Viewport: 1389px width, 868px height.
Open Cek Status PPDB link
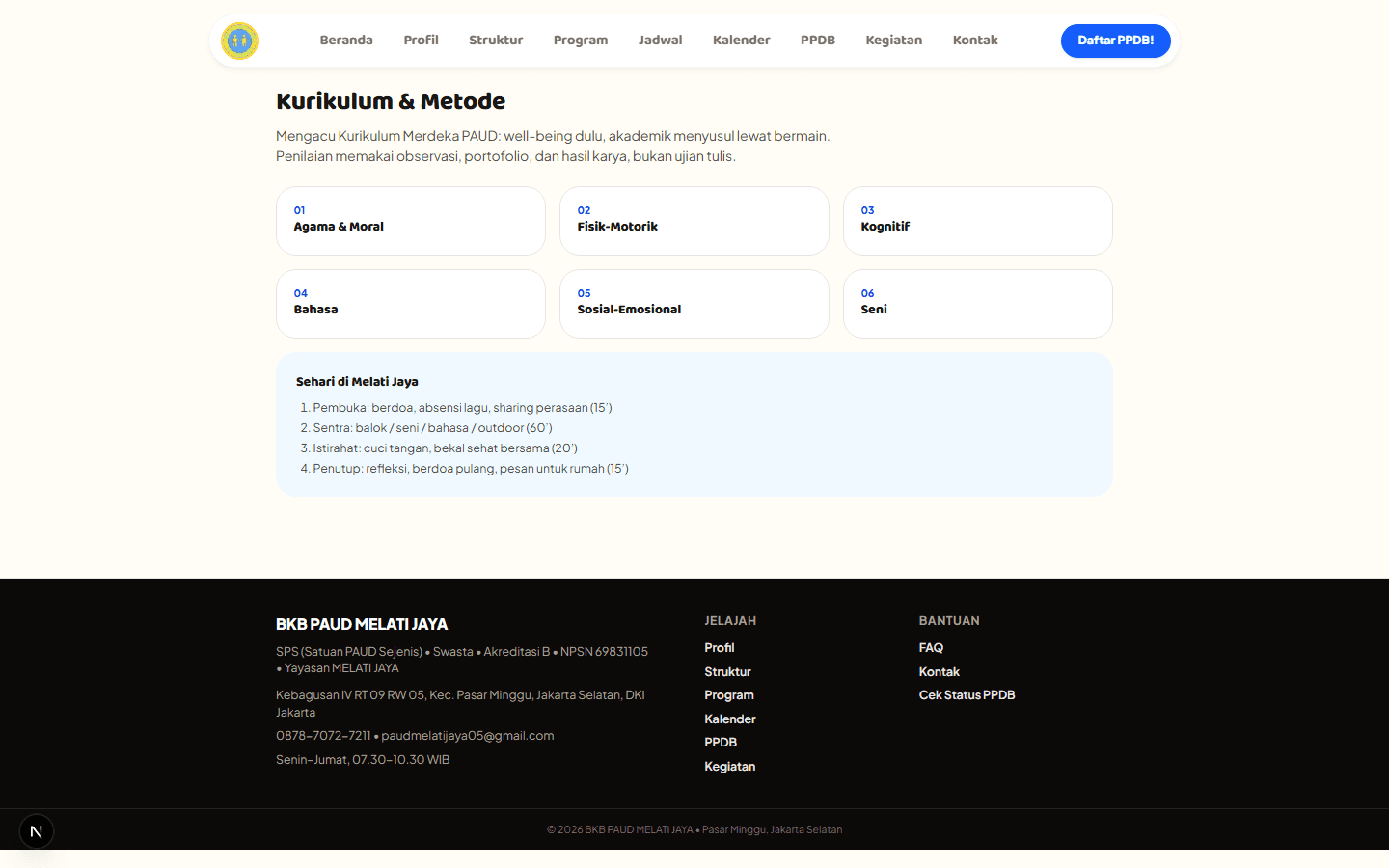967,695
